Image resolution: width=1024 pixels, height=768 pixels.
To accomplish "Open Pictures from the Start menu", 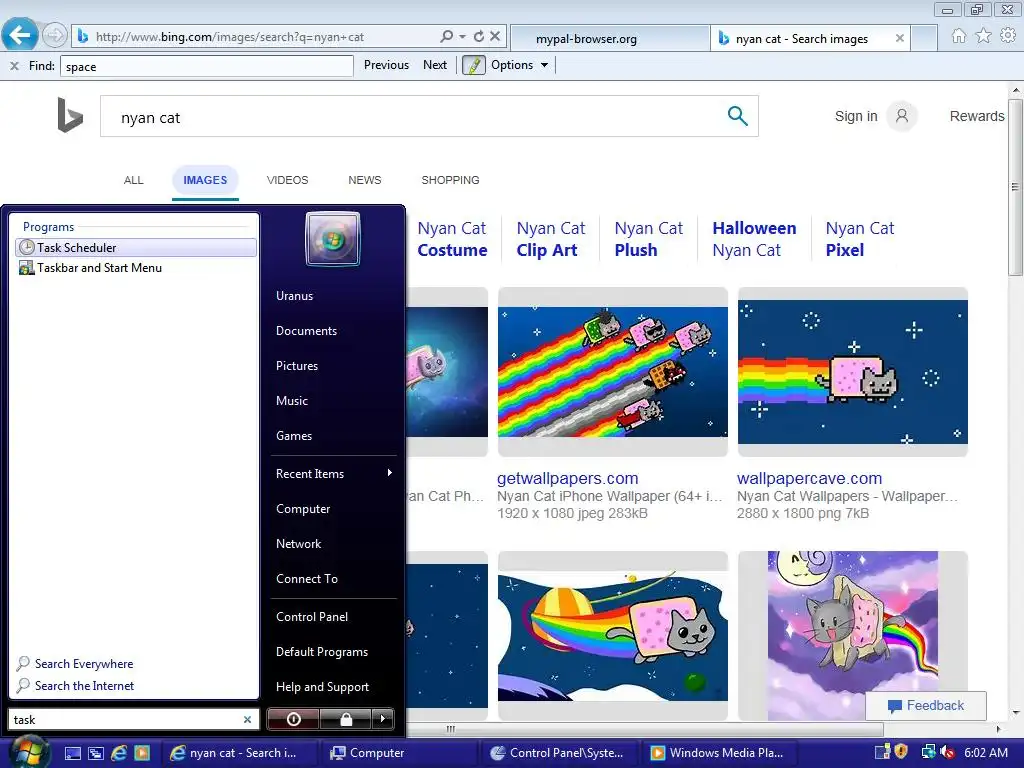I will tap(297, 366).
